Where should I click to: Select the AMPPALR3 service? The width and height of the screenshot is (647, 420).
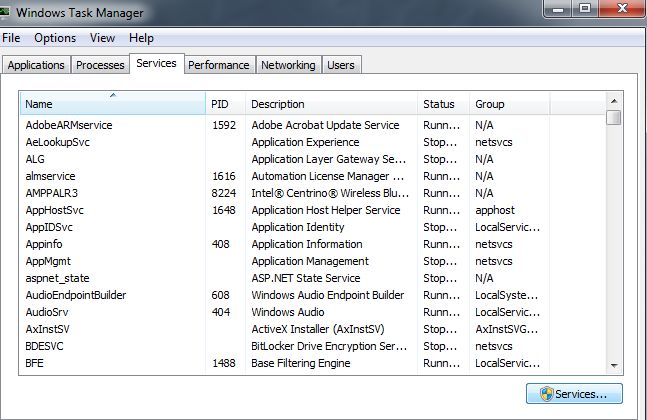pos(313,193)
